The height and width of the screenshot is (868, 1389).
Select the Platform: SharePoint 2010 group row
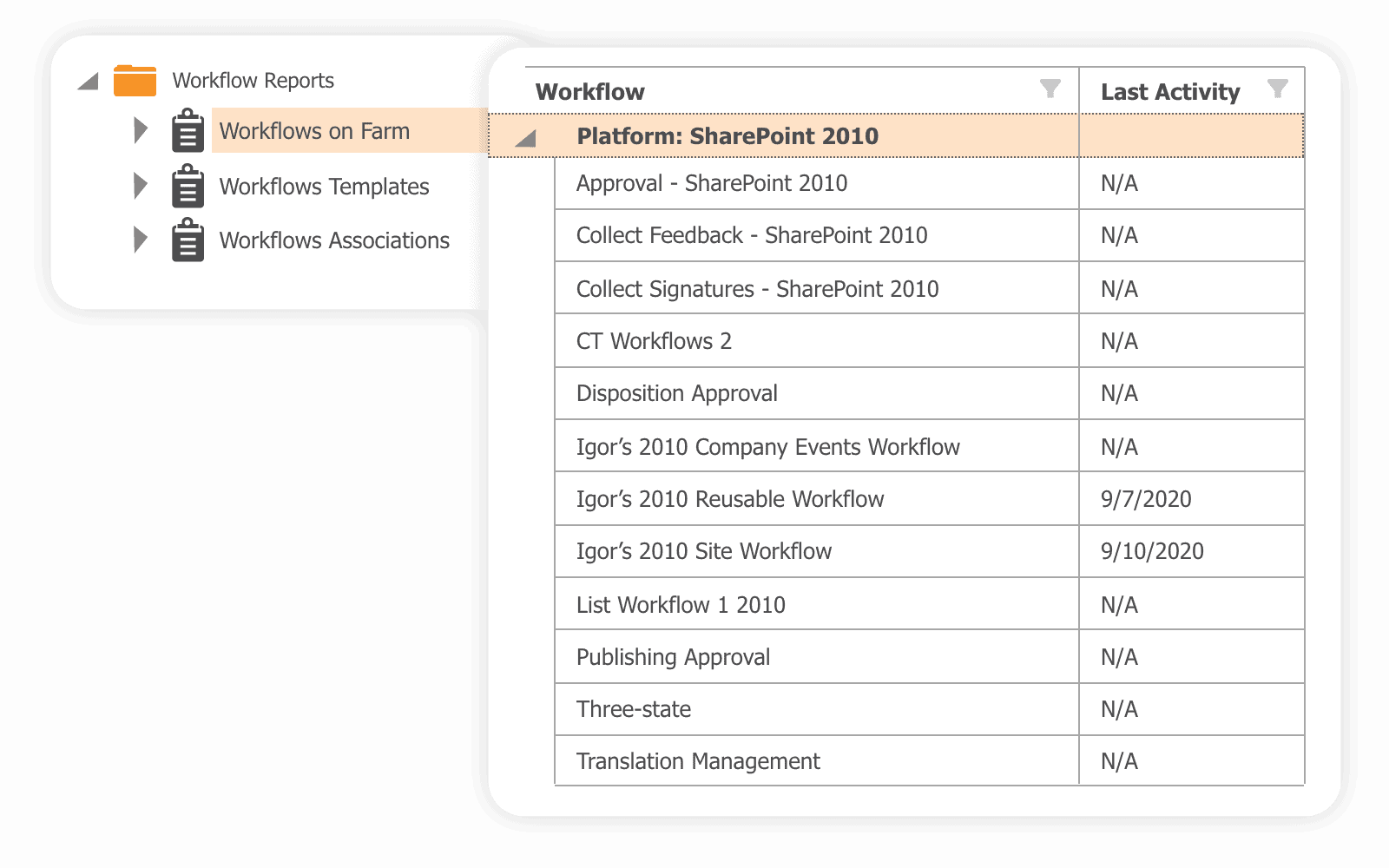(727, 136)
